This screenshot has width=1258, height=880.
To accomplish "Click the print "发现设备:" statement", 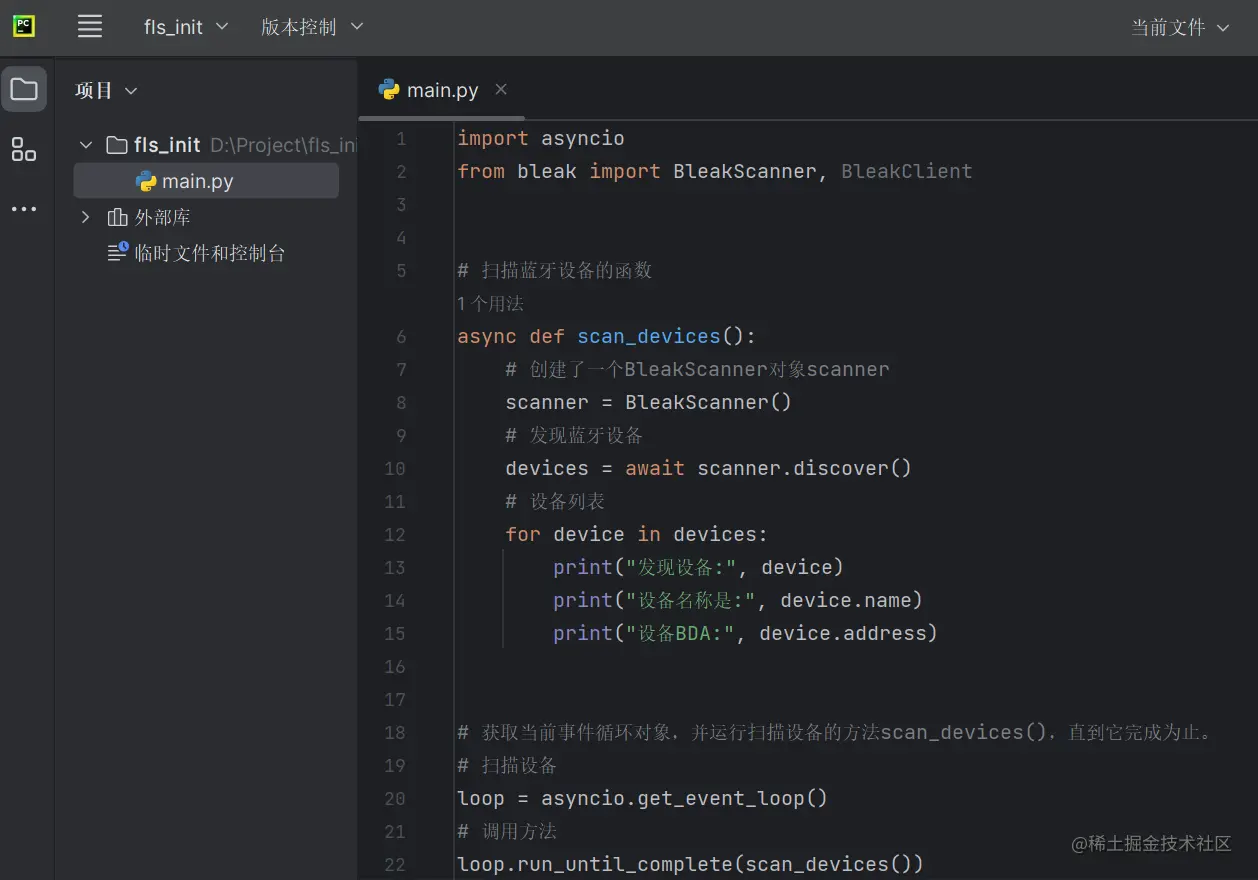I will [698, 567].
